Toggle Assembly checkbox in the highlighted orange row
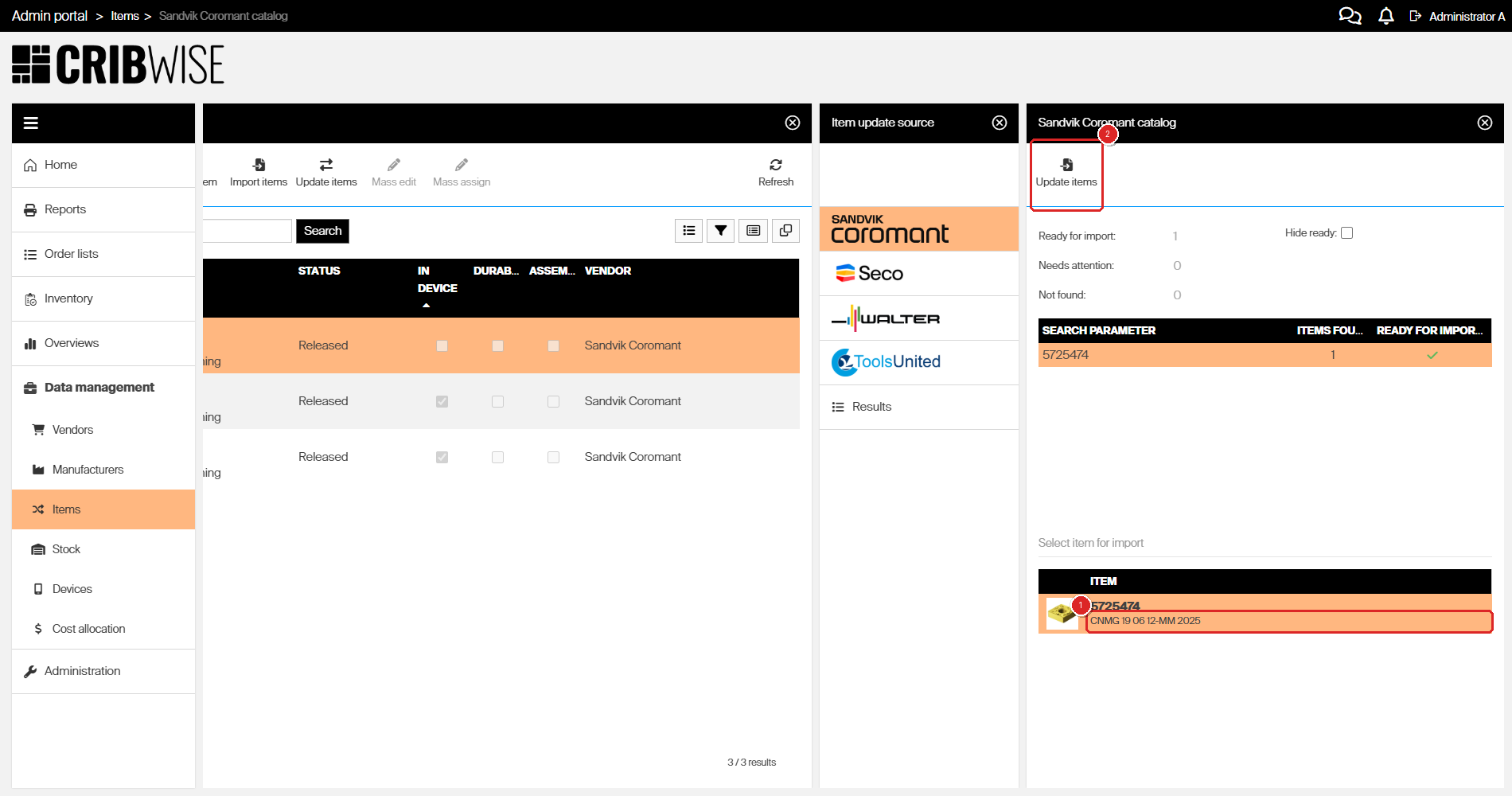The height and width of the screenshot is (796, 1512). pyautogui.click(x=553, y=345)
